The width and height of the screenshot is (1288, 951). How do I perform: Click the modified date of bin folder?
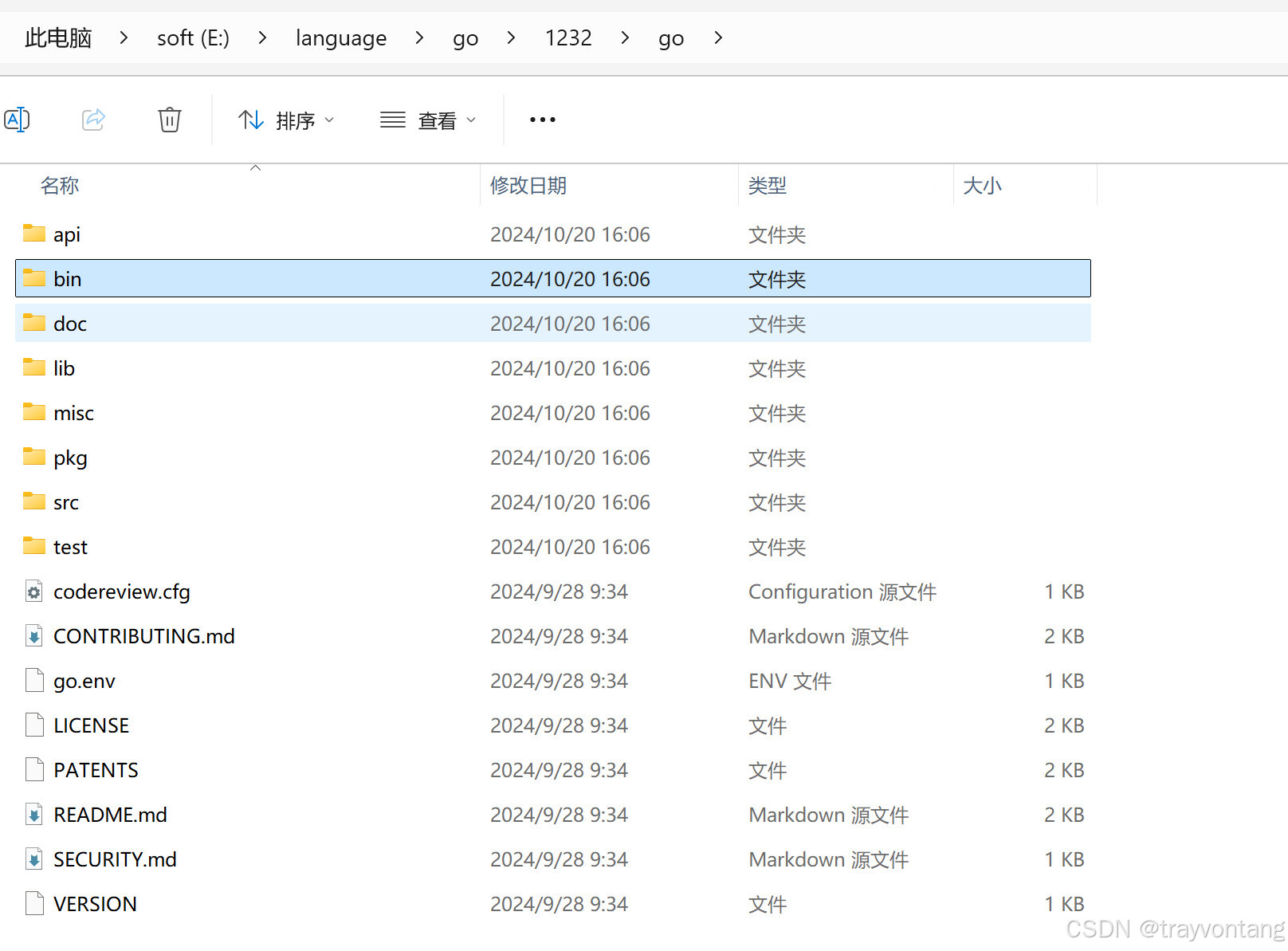[570, 279]
